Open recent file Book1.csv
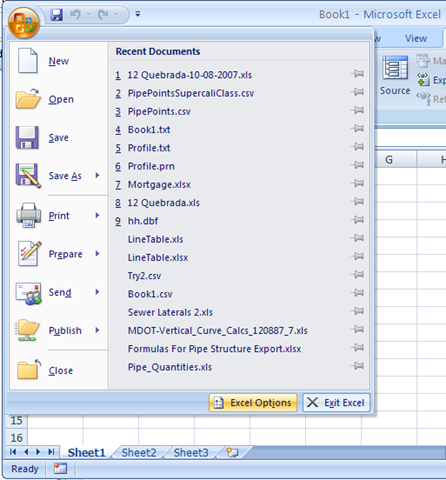The image size is (446, 480). [150, 294]
